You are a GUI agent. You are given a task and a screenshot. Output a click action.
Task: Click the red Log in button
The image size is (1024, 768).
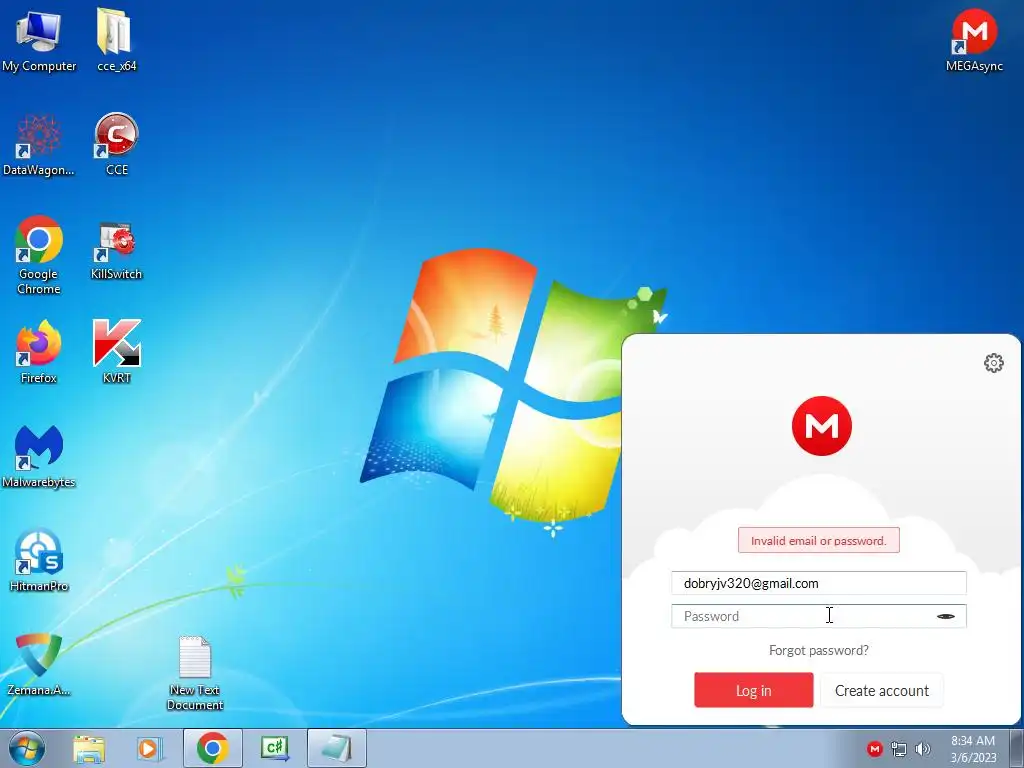click(754, 690)
